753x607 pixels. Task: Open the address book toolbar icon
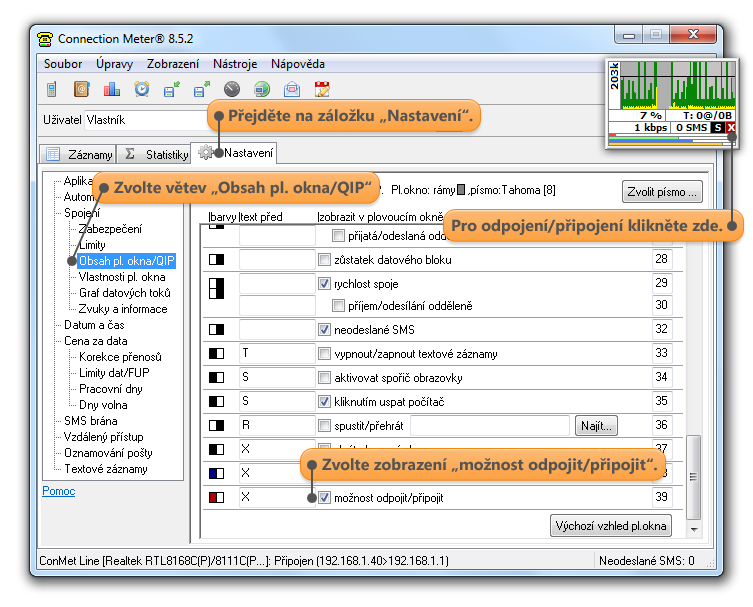82,89
